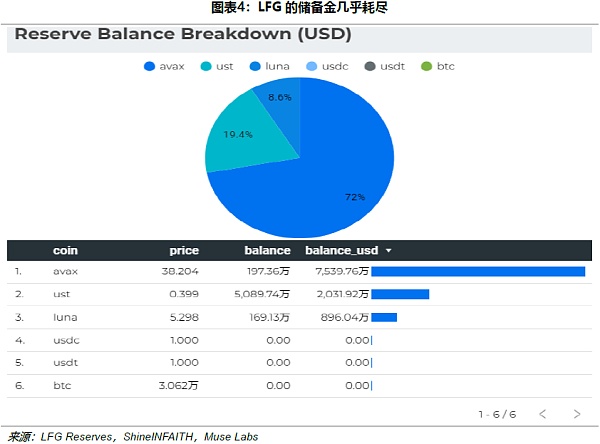Toggle the usdc legend label
Viewport: 600px width, 444px height.
tap(335, 67)
